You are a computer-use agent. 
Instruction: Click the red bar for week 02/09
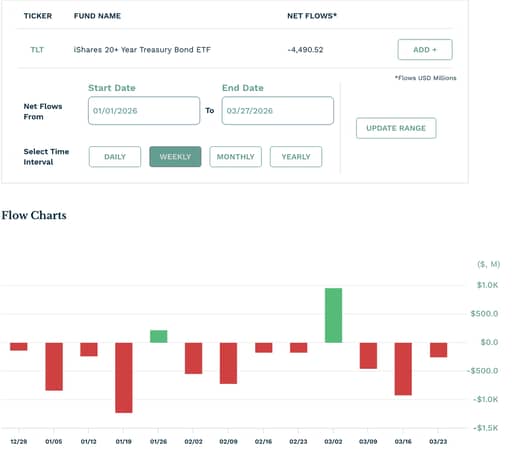click(x=228, y=363)
